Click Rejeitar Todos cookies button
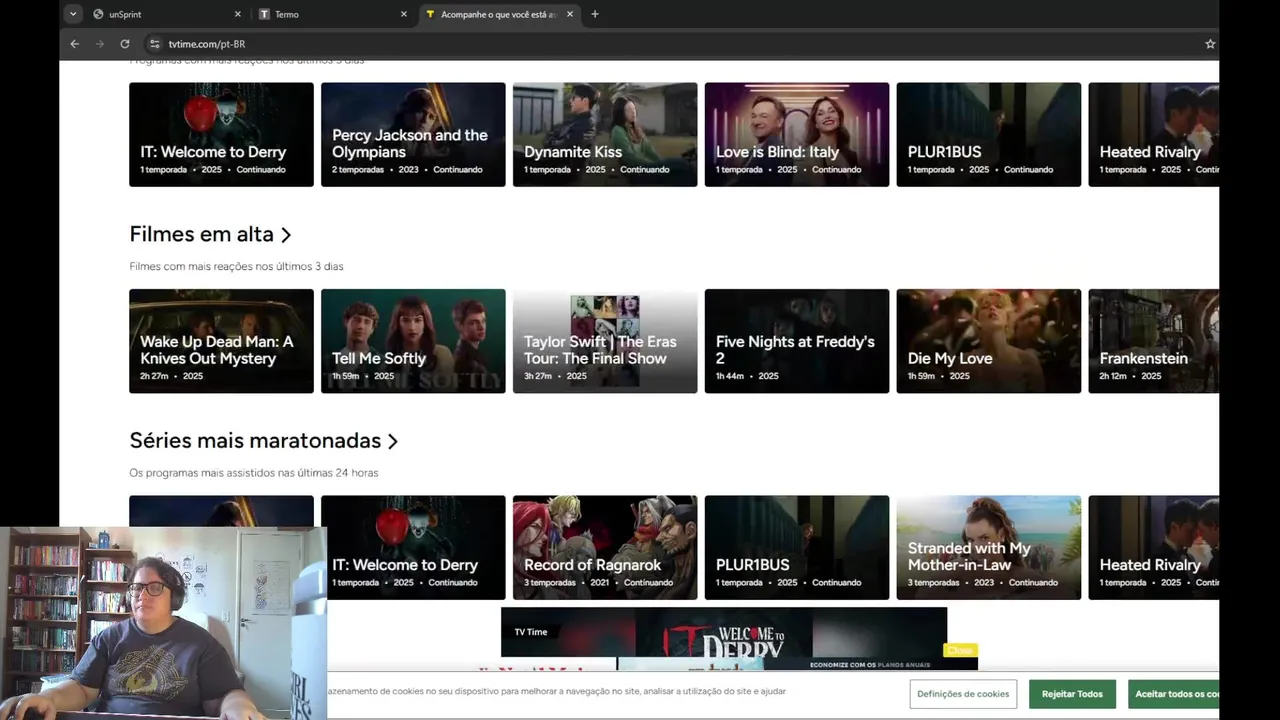The height and width of the screenshot is (720, 1280). click(x=1072, y=694)
